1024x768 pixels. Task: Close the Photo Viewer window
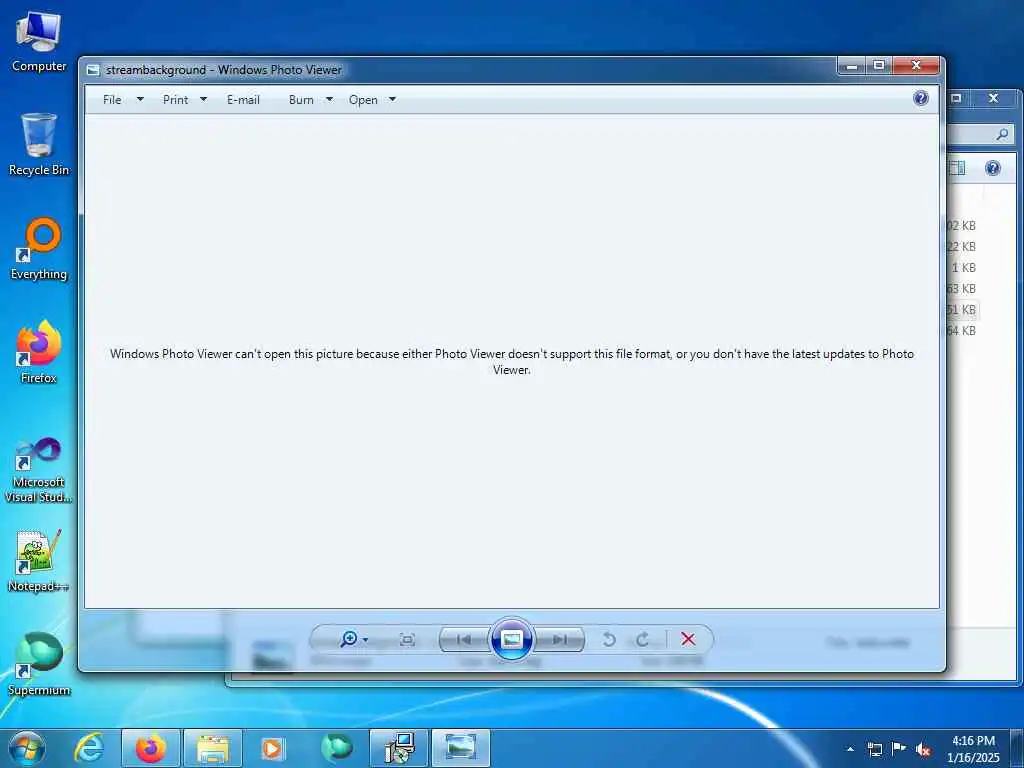pyautogui.click(x=916, y=65)
